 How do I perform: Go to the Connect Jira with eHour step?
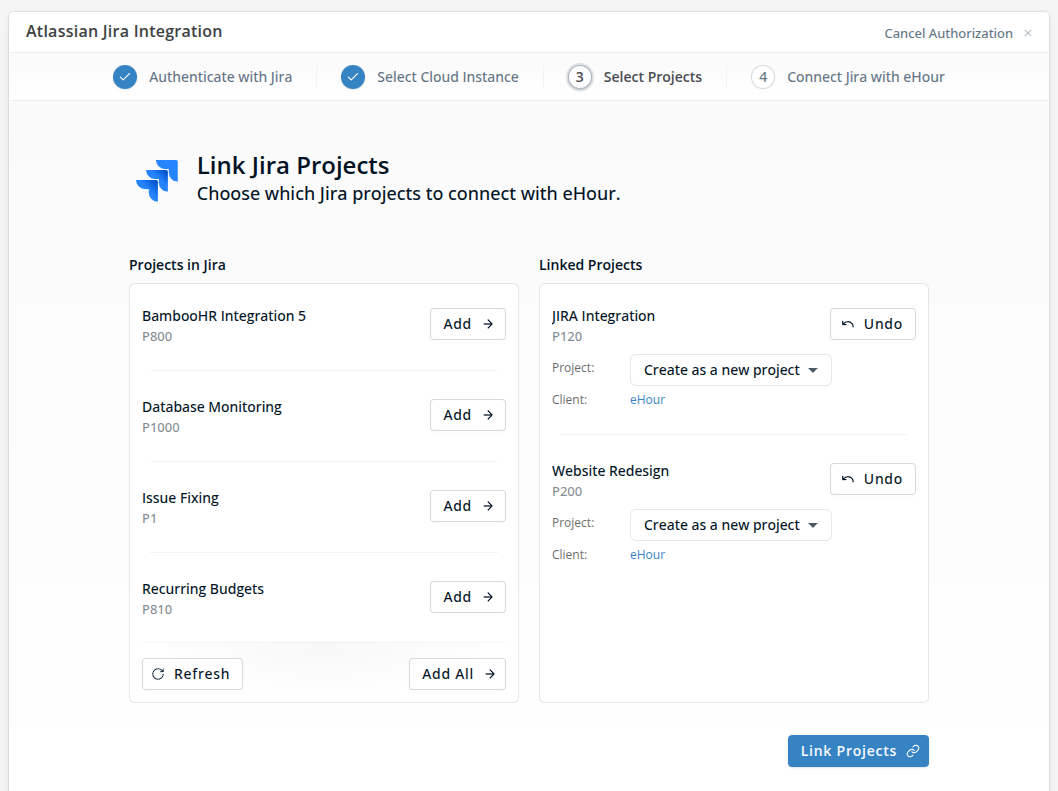[865, 77]
